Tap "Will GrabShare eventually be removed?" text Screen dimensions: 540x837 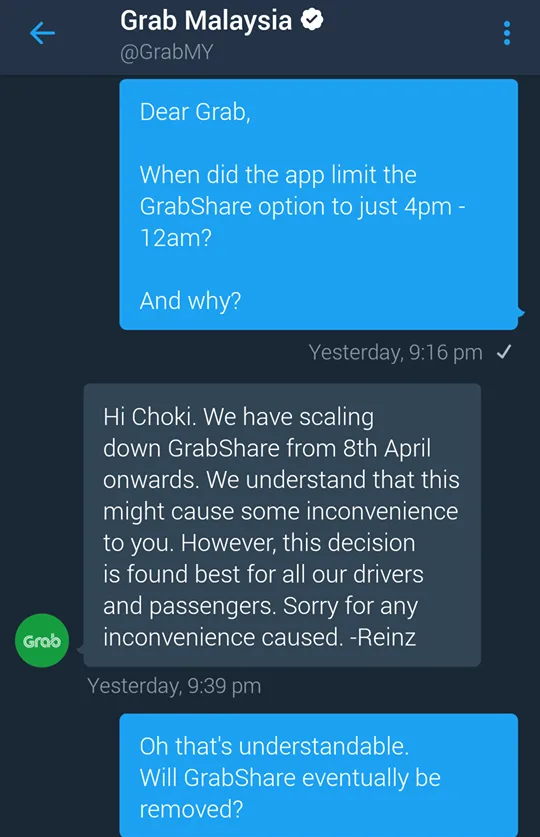pyautogui.click(x=290, y=794)
